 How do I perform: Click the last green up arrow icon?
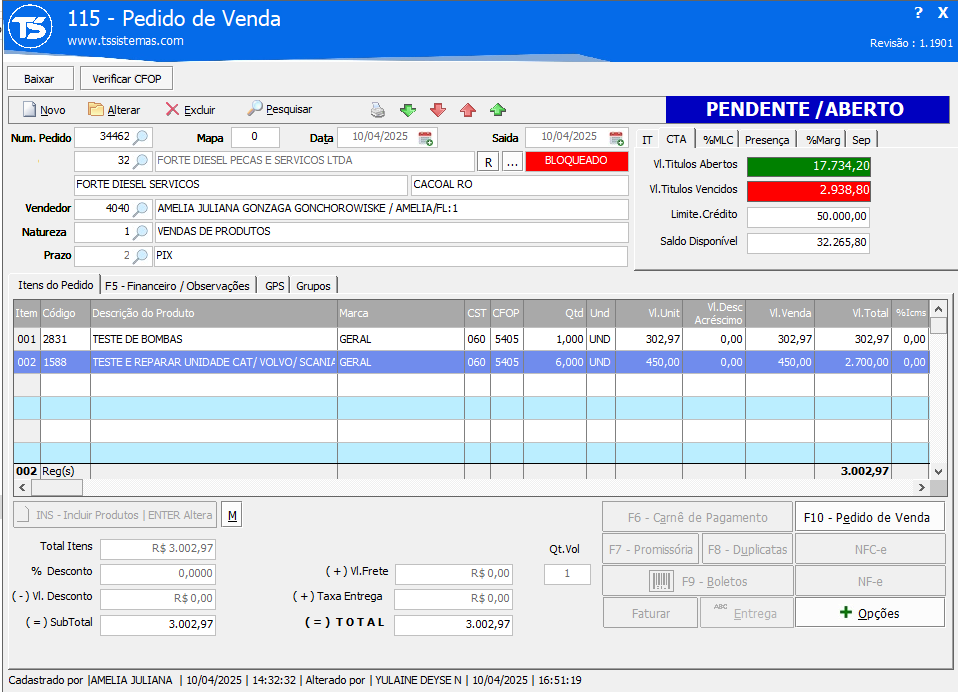(498, 110)
